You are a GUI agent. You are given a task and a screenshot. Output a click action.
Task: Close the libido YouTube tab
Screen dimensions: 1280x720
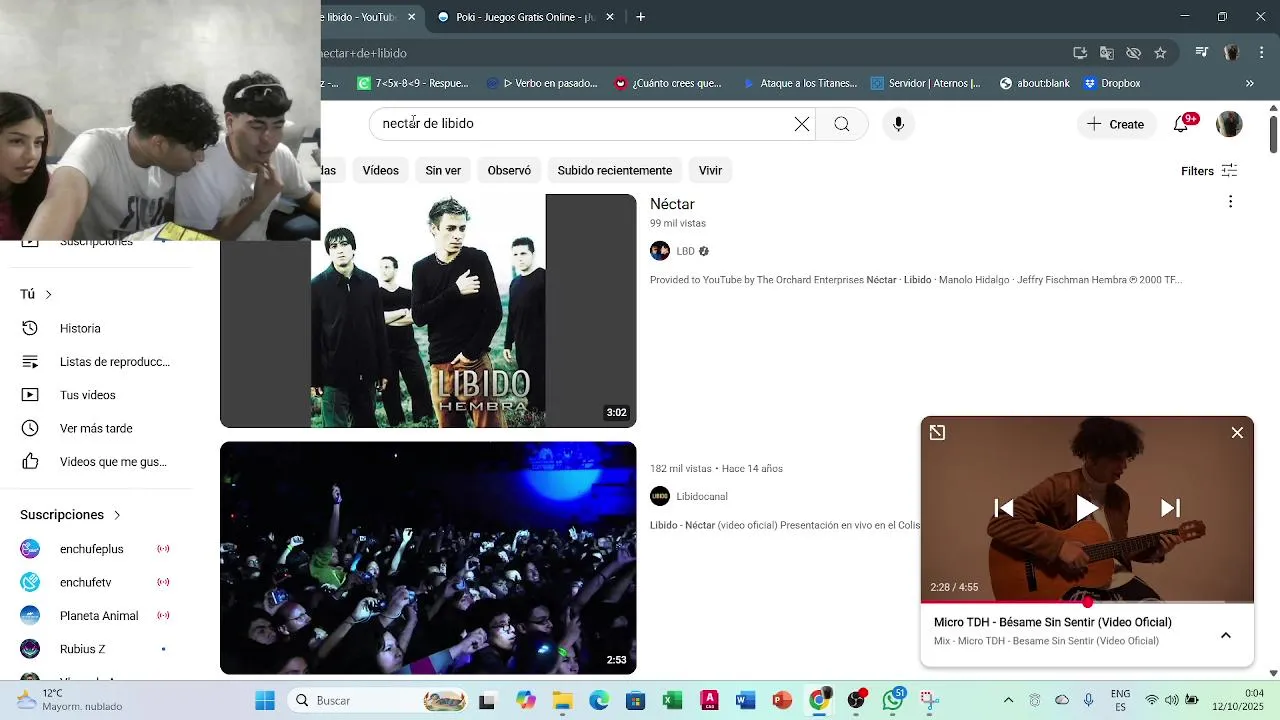411,17
